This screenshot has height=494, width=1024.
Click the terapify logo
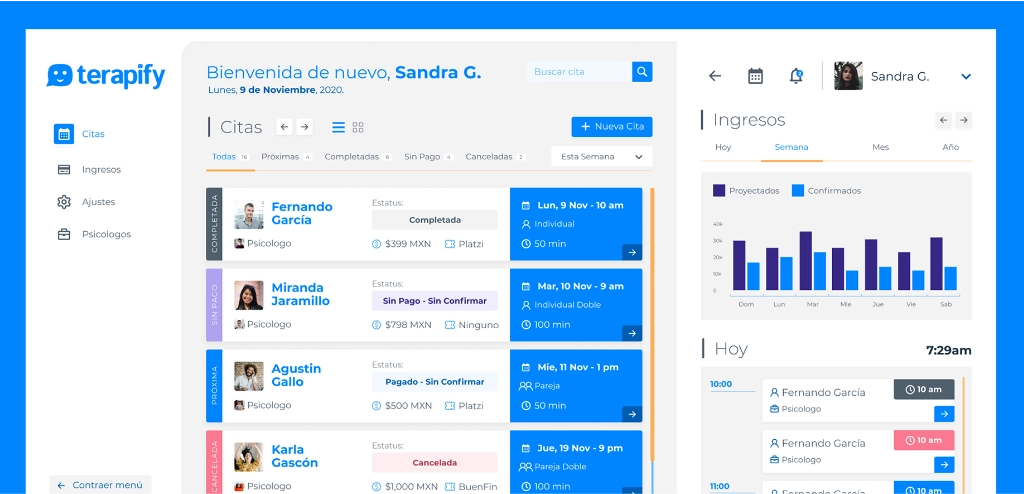point(106,76)
